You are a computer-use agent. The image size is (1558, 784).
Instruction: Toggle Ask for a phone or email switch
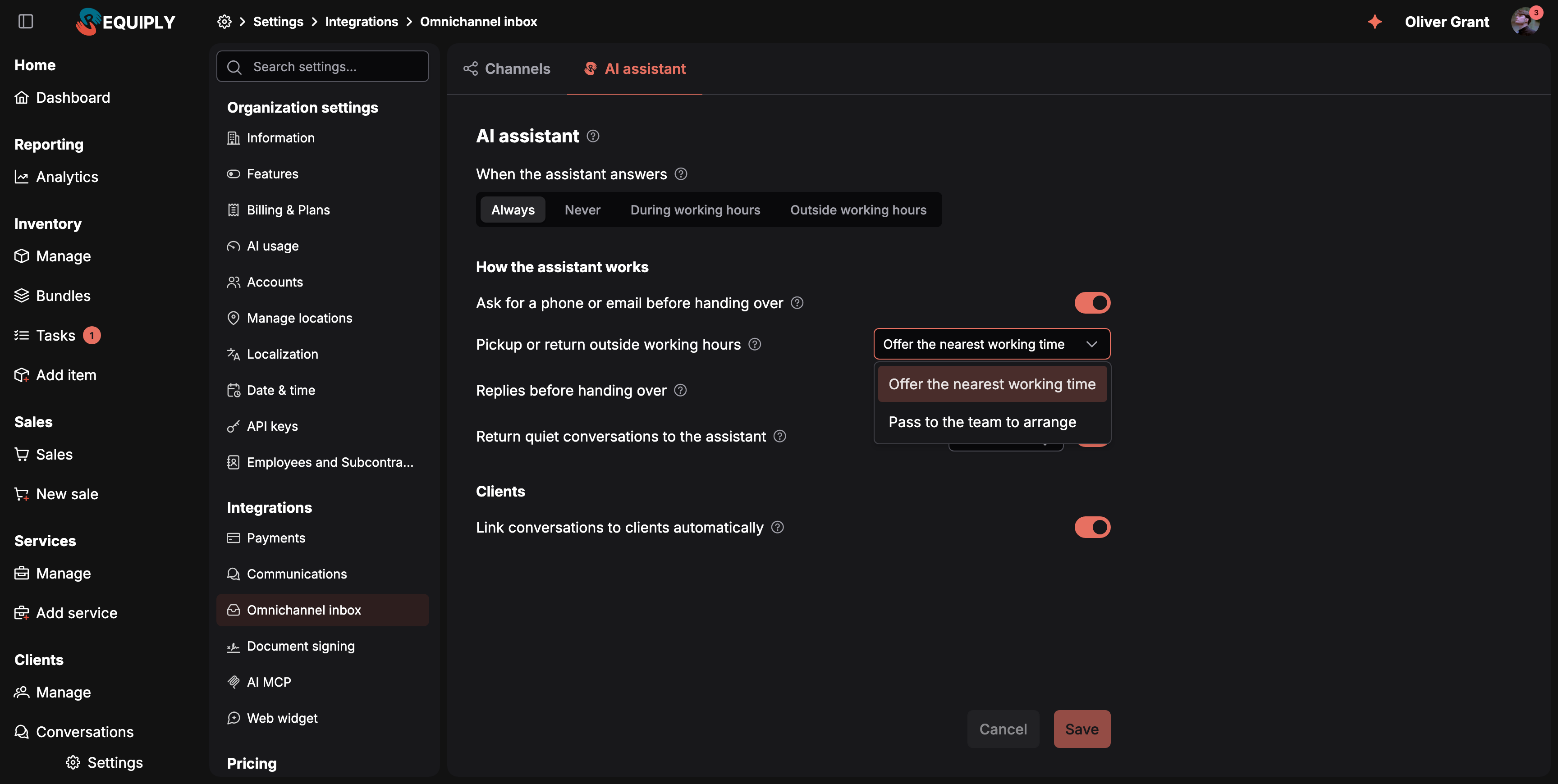[x=1092, y=303]
